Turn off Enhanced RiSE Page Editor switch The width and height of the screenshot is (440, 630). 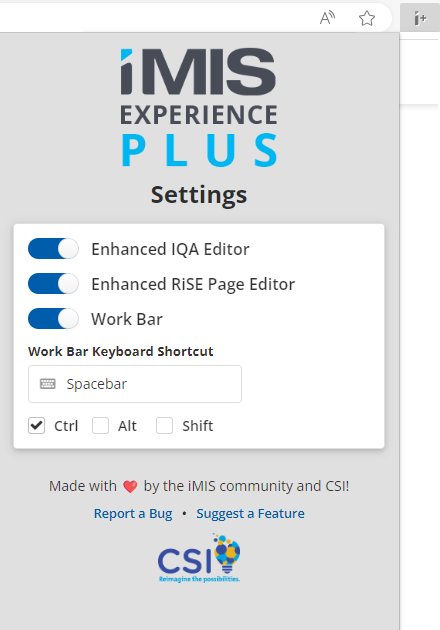[53, 284]
